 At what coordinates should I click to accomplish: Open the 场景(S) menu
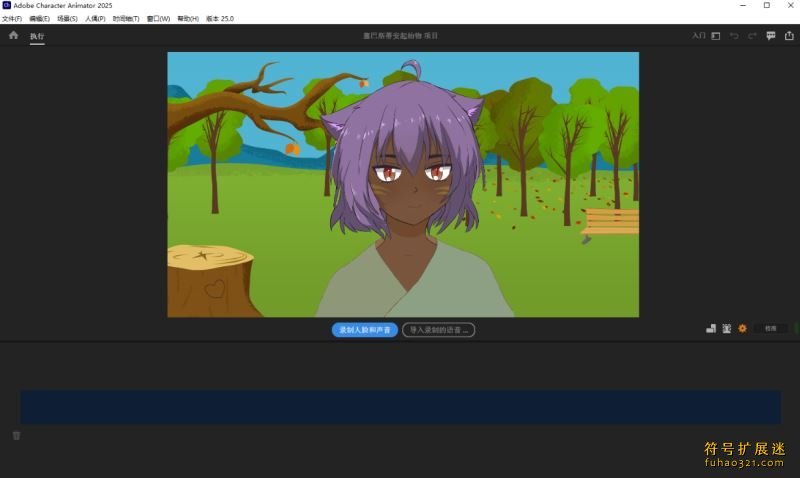(x=67, y=19)
